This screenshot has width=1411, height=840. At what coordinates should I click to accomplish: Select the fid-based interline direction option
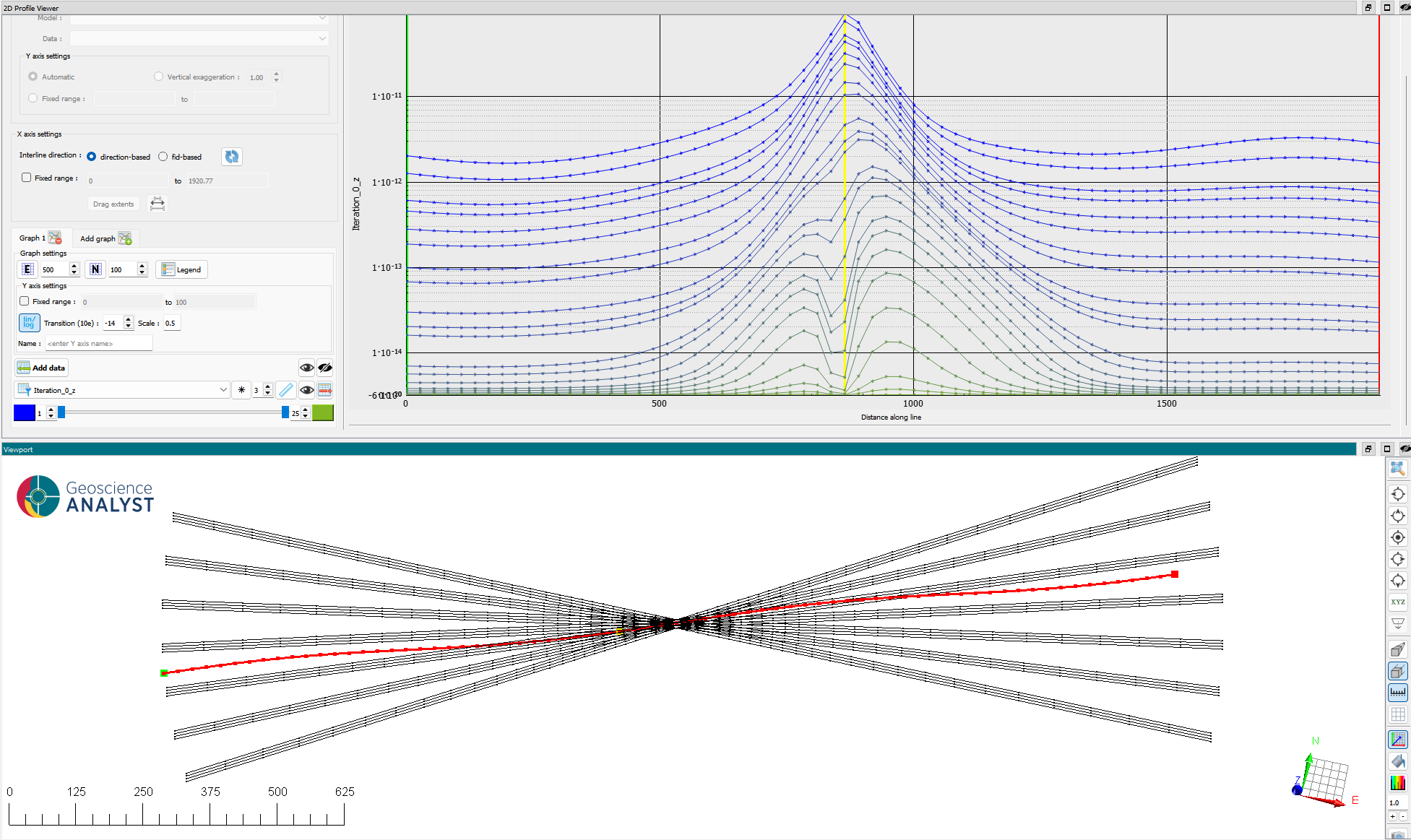coord(163,157)
